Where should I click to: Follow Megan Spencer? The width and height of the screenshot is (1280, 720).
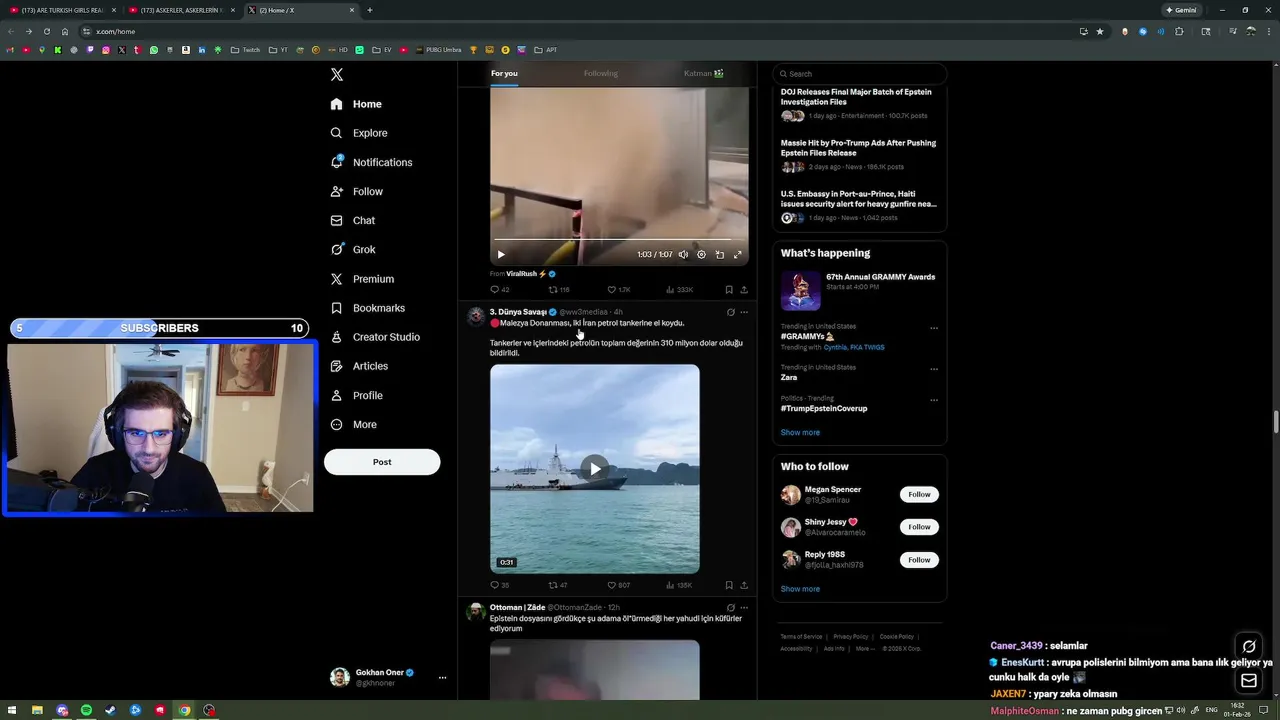[919, 494]
